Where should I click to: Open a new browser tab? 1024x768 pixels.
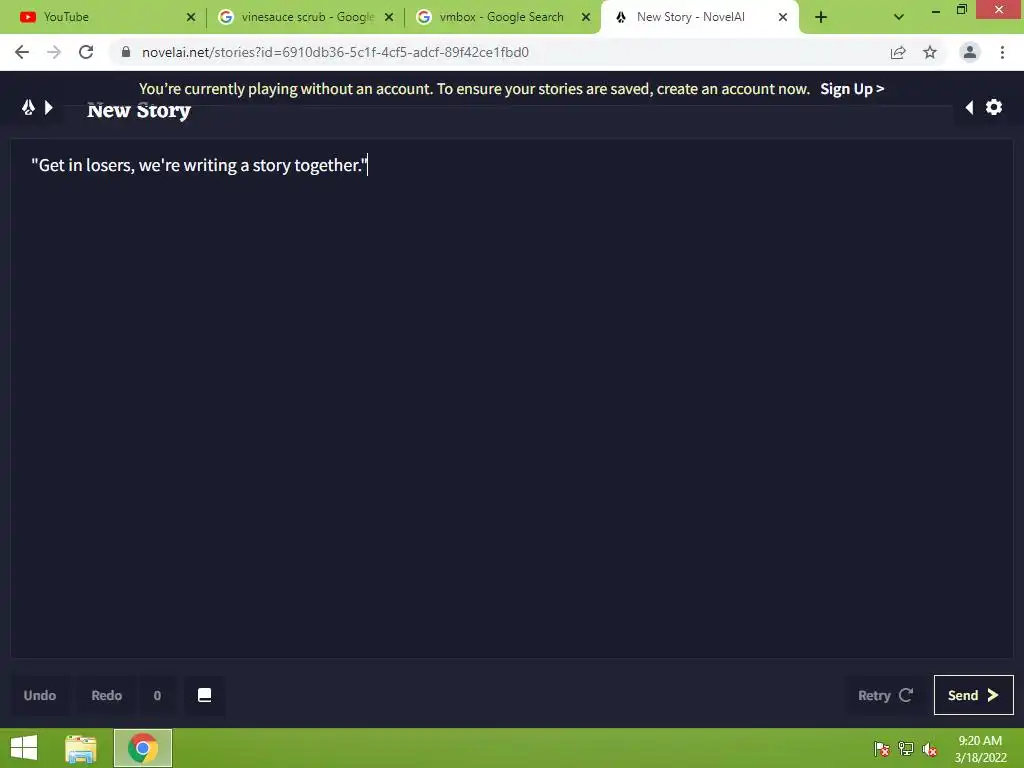pos(821,17)
